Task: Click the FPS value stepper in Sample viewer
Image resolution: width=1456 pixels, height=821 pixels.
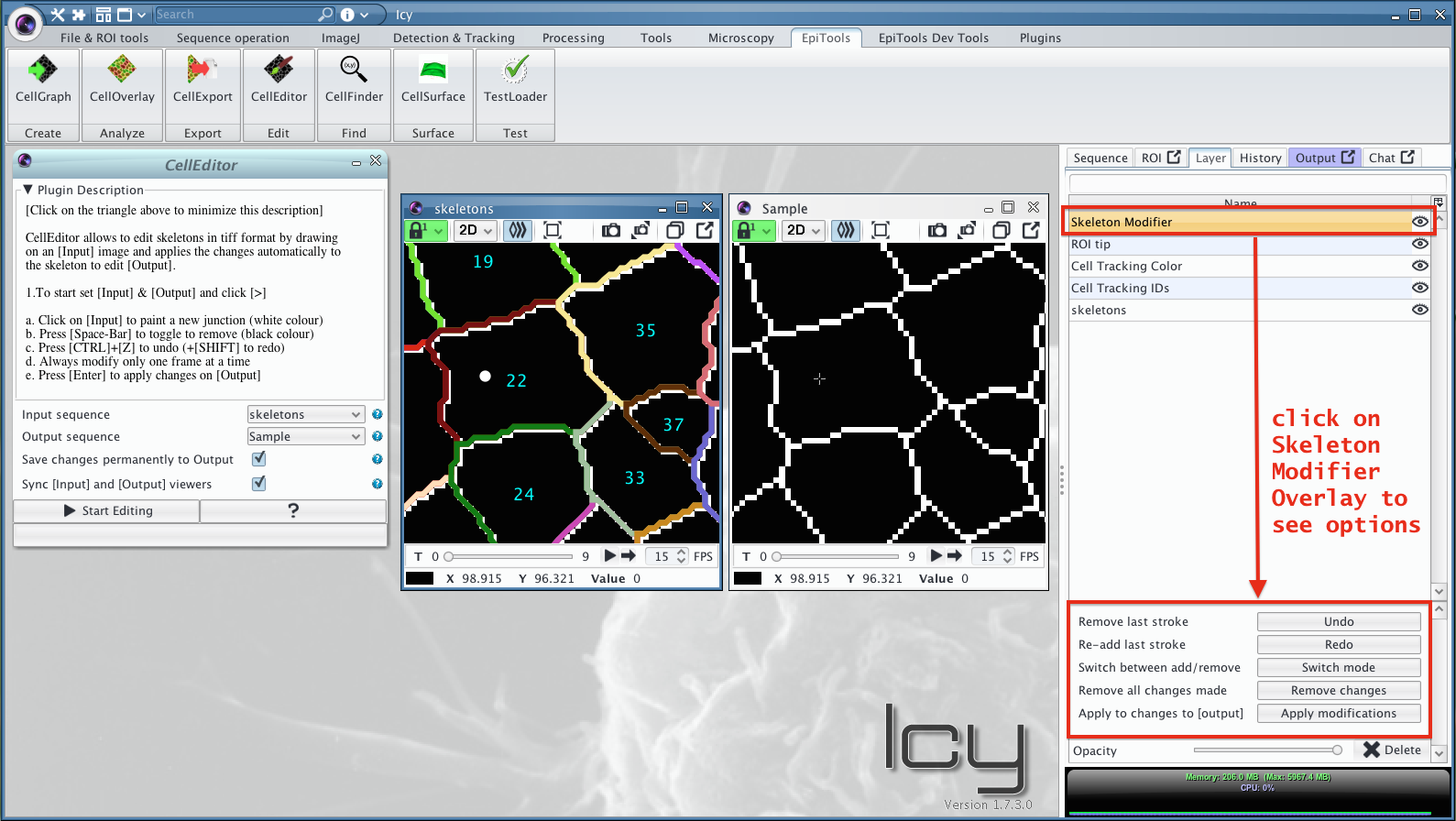Action: coord(1008,556)
